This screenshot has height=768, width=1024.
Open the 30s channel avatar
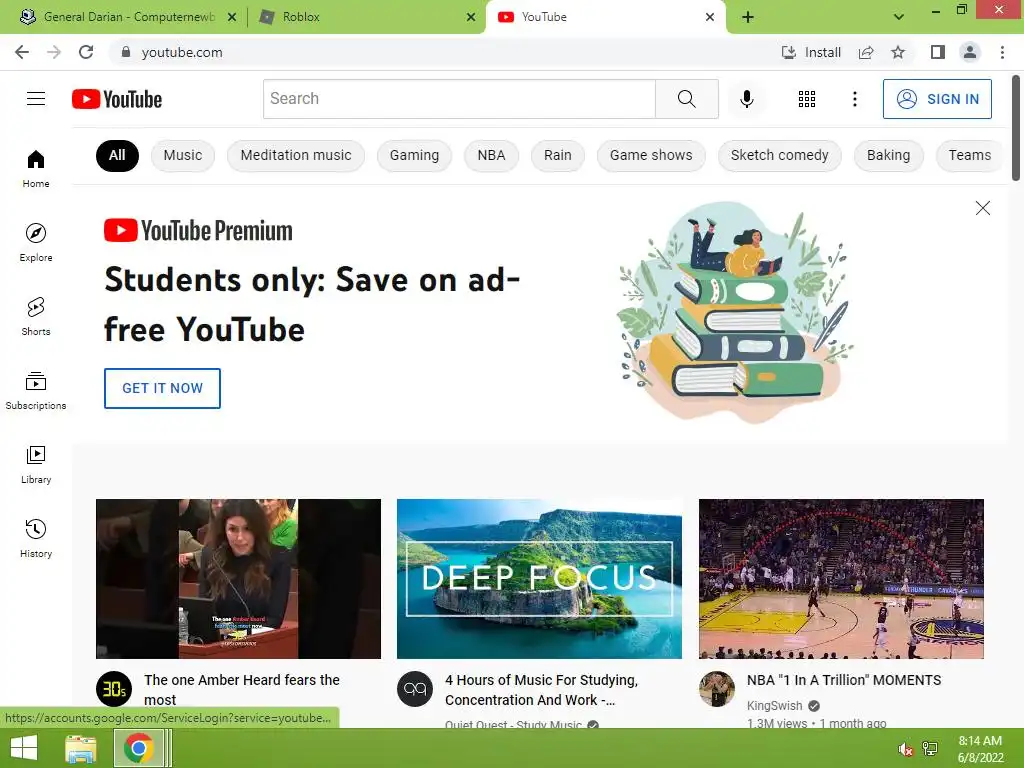click(x=114, y=689)
